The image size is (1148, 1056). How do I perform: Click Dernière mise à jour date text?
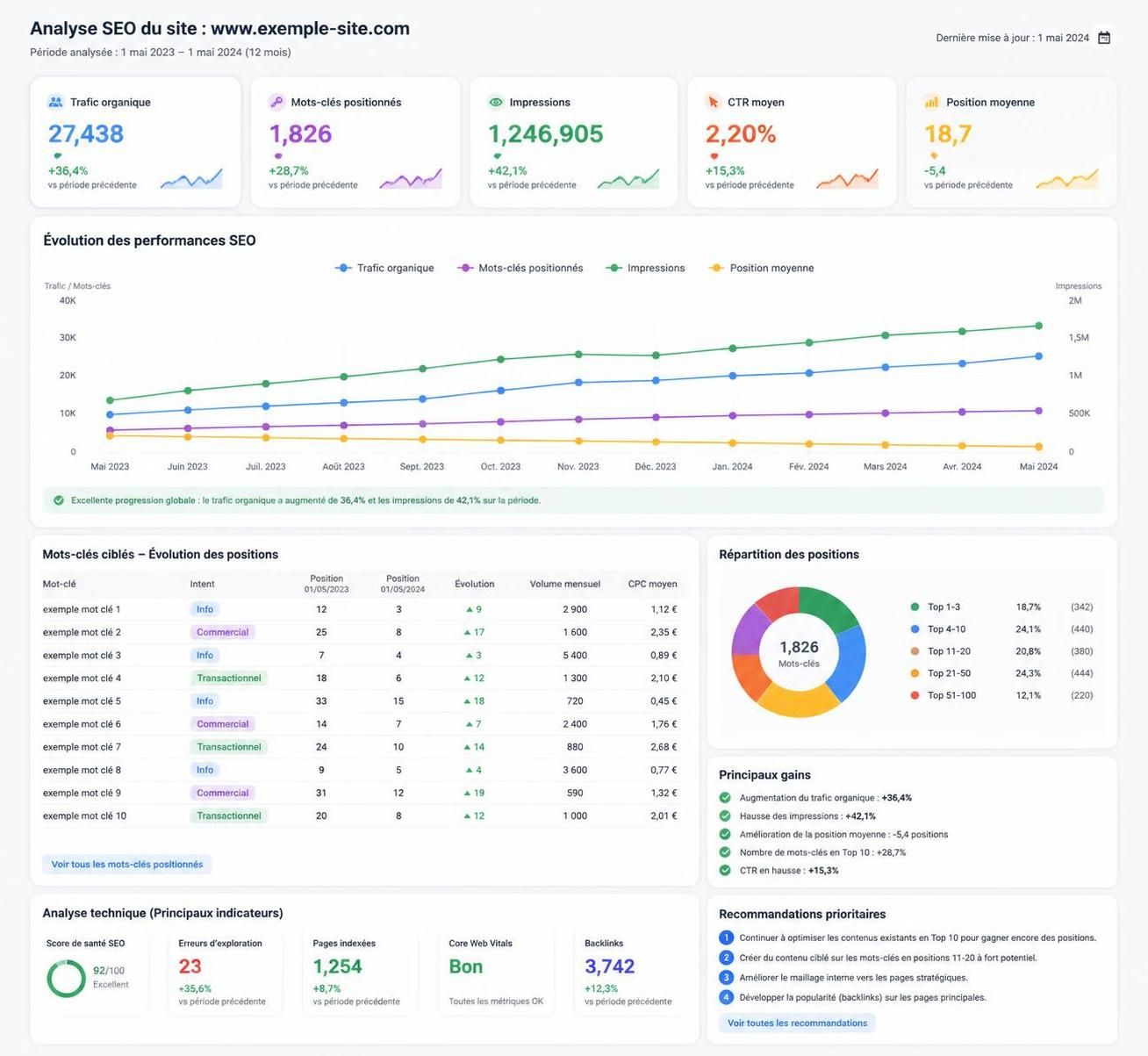point(1013,38)
